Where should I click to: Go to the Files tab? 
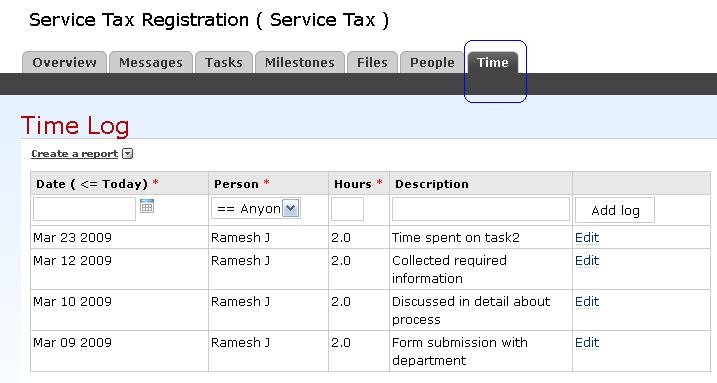click(372, 62)
